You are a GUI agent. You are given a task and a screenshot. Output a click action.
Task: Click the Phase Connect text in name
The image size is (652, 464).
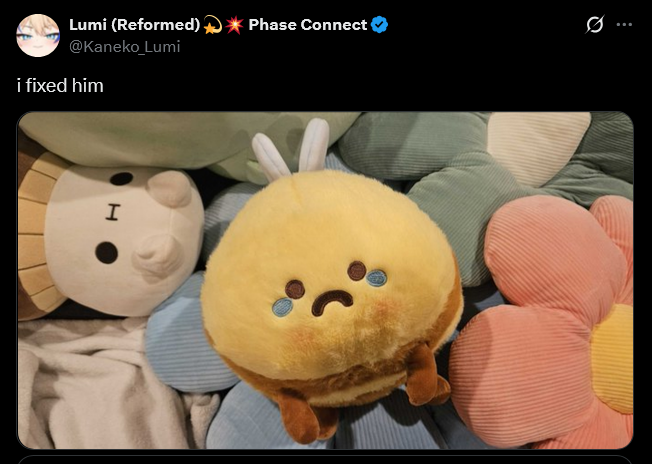click(308, 25)
